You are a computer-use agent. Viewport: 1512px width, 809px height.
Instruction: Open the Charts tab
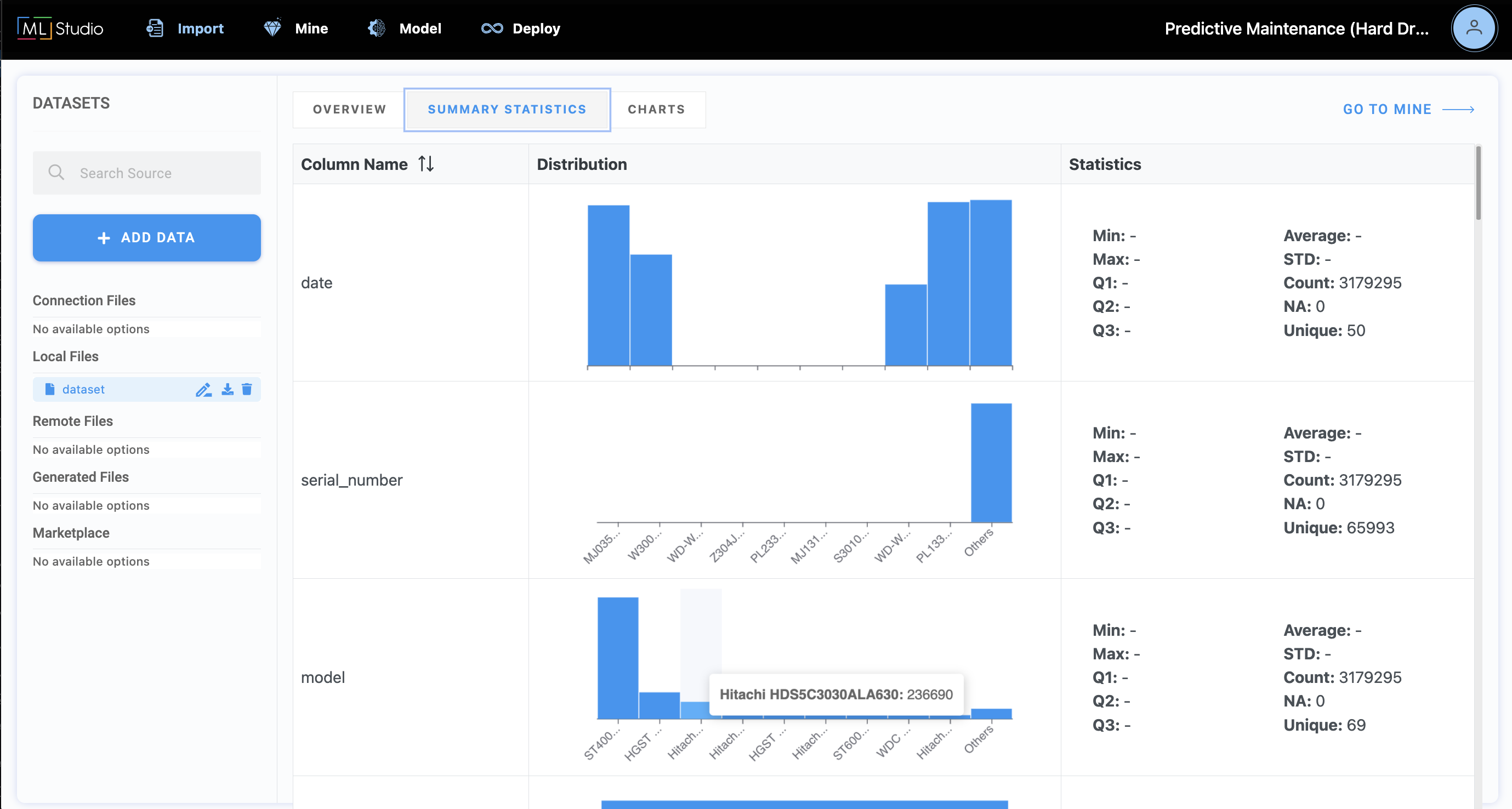point(656,110)
